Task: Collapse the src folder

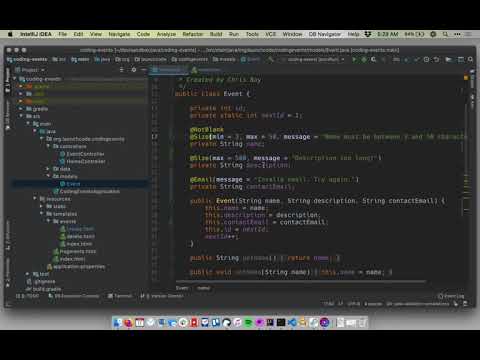Action: click(21, 116)
